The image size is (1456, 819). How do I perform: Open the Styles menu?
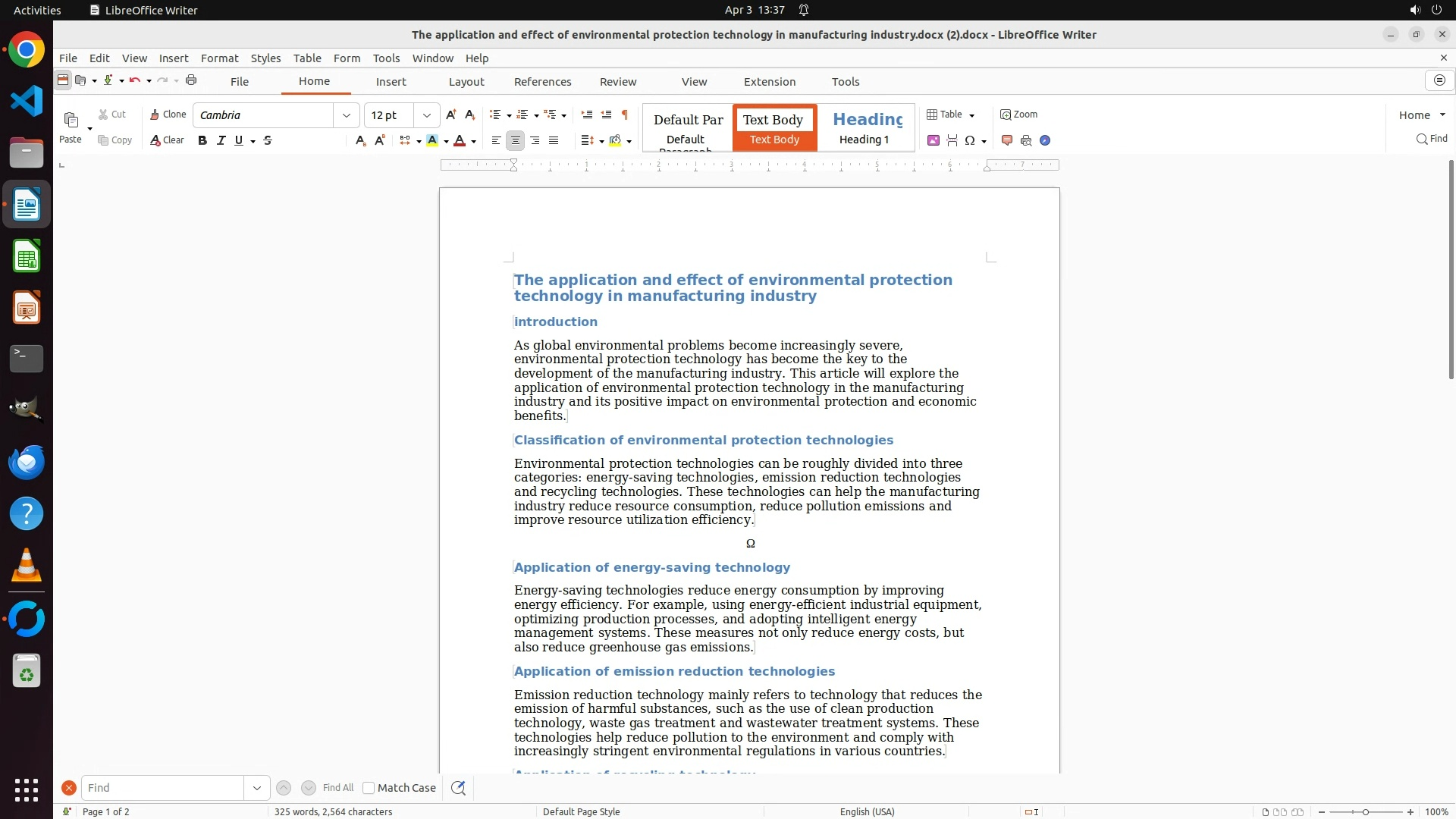(265, 58)
